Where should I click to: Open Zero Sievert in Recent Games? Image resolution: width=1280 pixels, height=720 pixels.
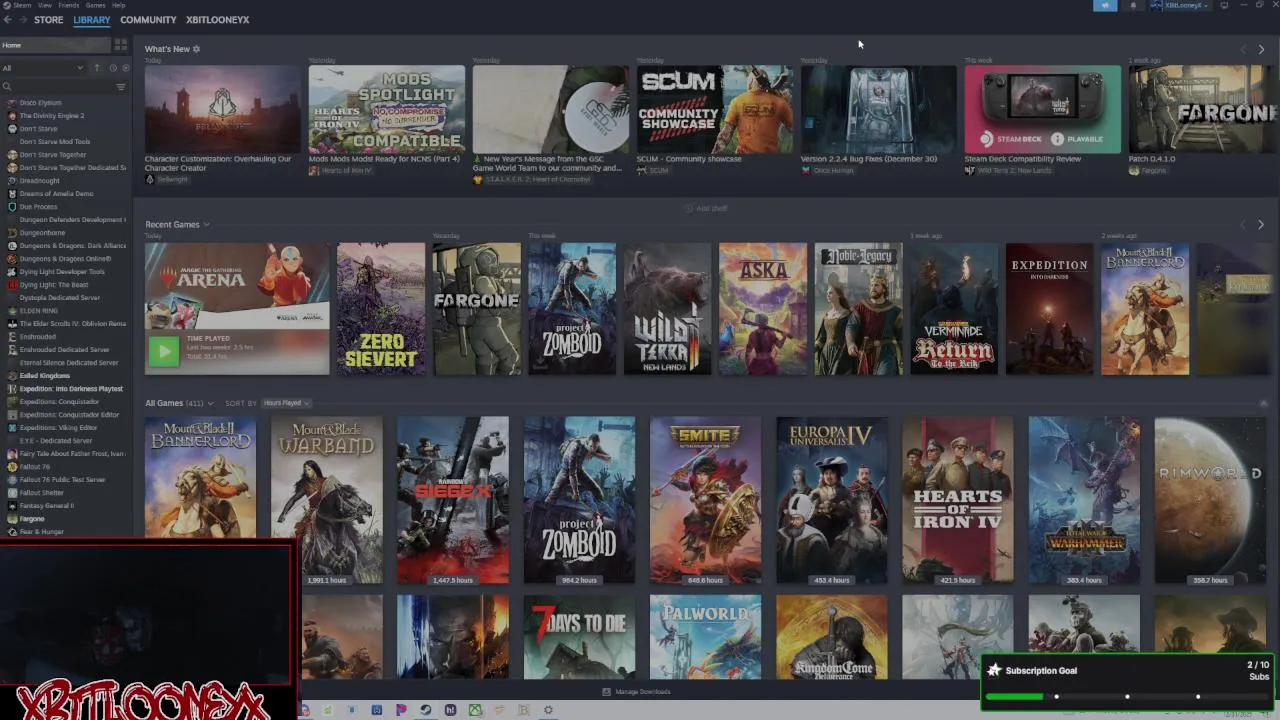(381, 309)
